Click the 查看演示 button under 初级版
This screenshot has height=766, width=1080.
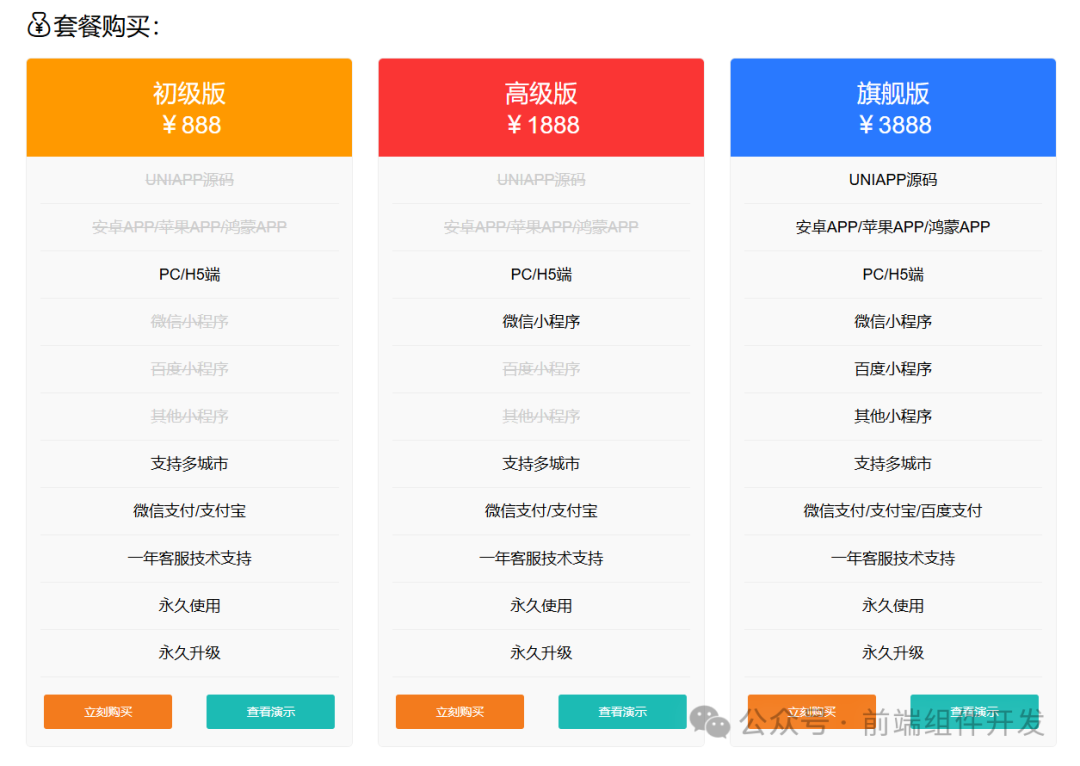tap(270, 712)
